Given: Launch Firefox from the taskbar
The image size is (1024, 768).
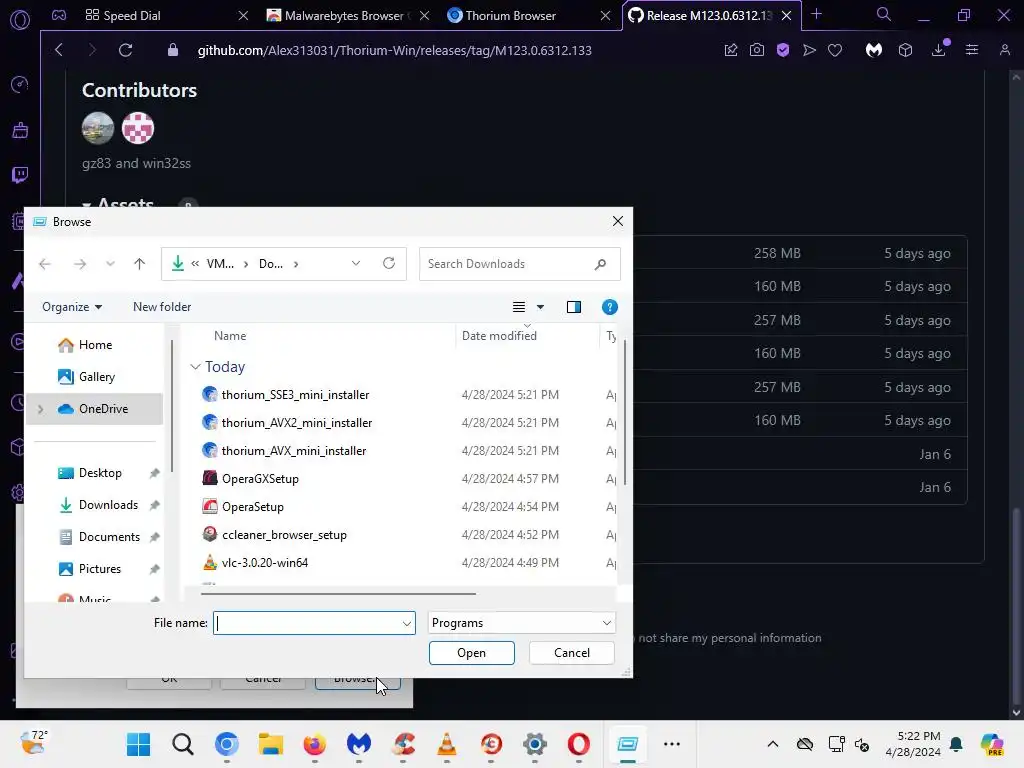Looking at the screenshot, I should tap(315, 744).
